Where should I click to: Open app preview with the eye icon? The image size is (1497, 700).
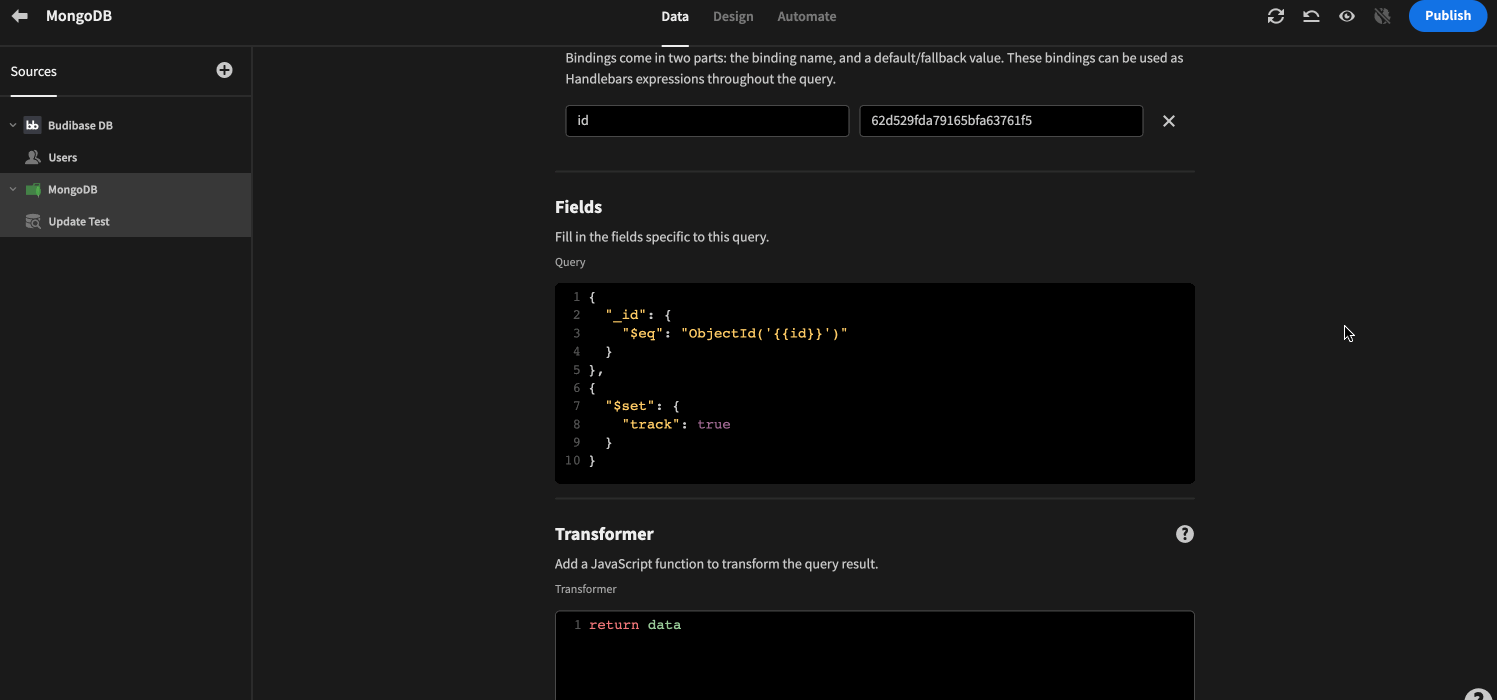click(1346, 16)
